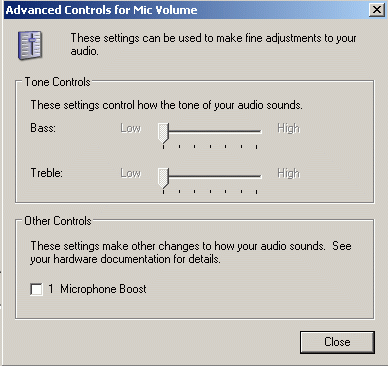This screenshot has width=388, height=366.
Task: Click the Advanced Controls for Mic Volume title bar
Action: [187, 10]
